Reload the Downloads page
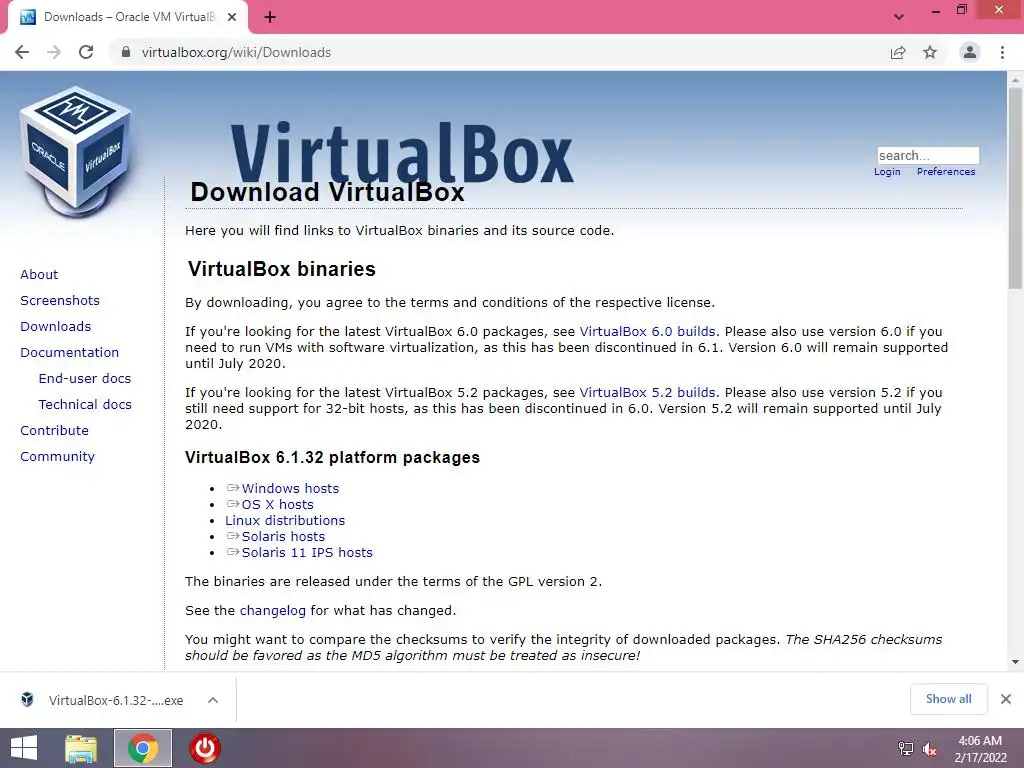Screen dimensions: 1024x768 [86, 52]
